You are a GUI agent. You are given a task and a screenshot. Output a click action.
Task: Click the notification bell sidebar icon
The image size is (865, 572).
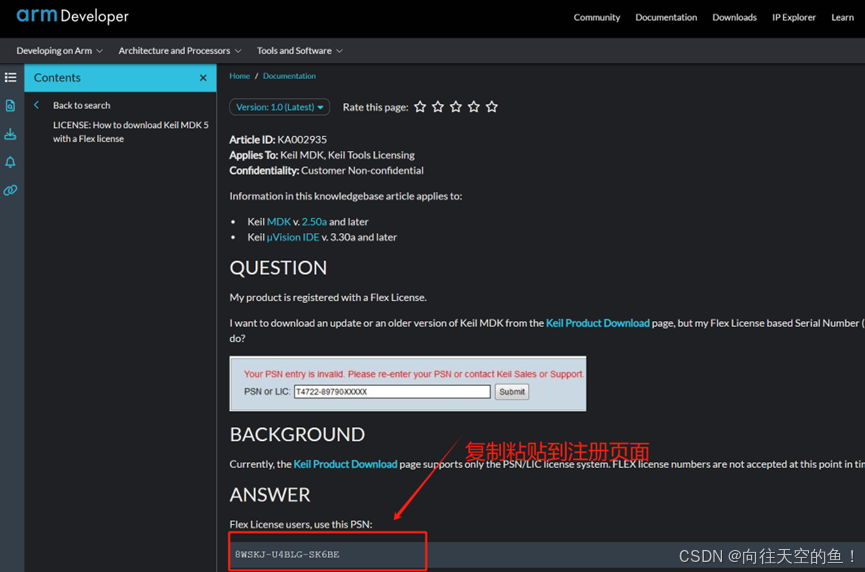[x=10, y=162]
